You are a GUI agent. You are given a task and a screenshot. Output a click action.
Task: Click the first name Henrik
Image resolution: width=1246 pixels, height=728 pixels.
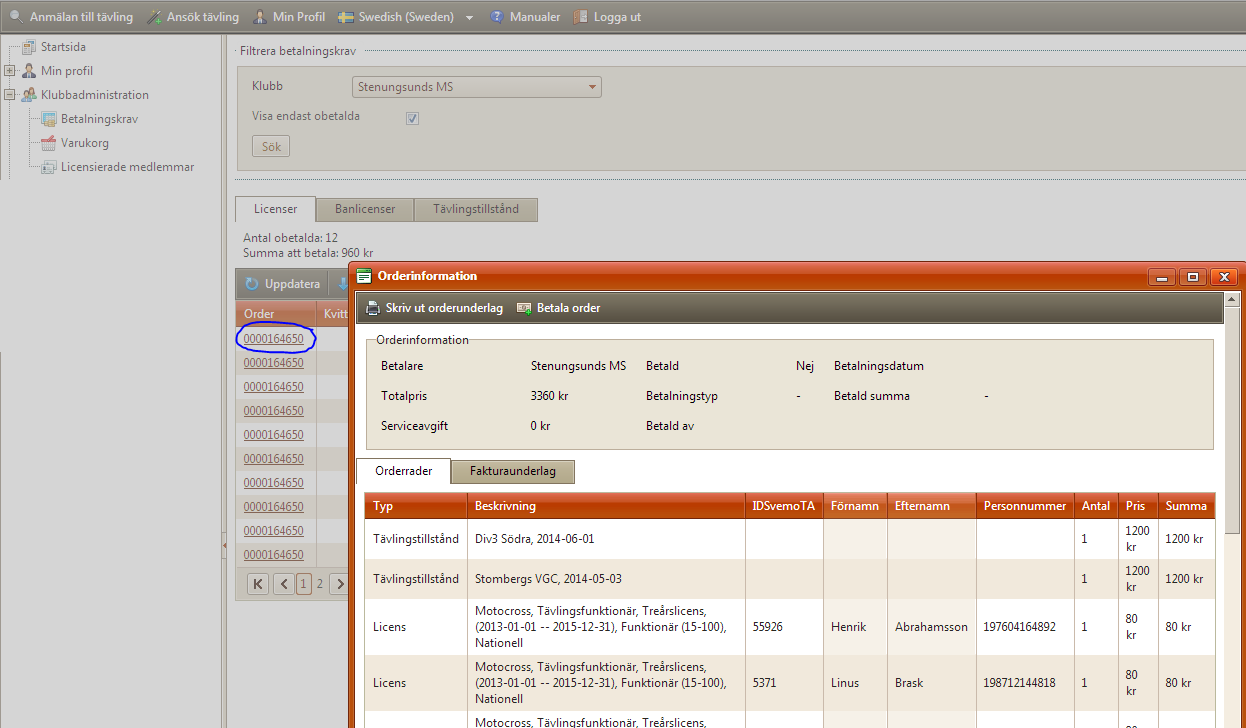[849, 627]
